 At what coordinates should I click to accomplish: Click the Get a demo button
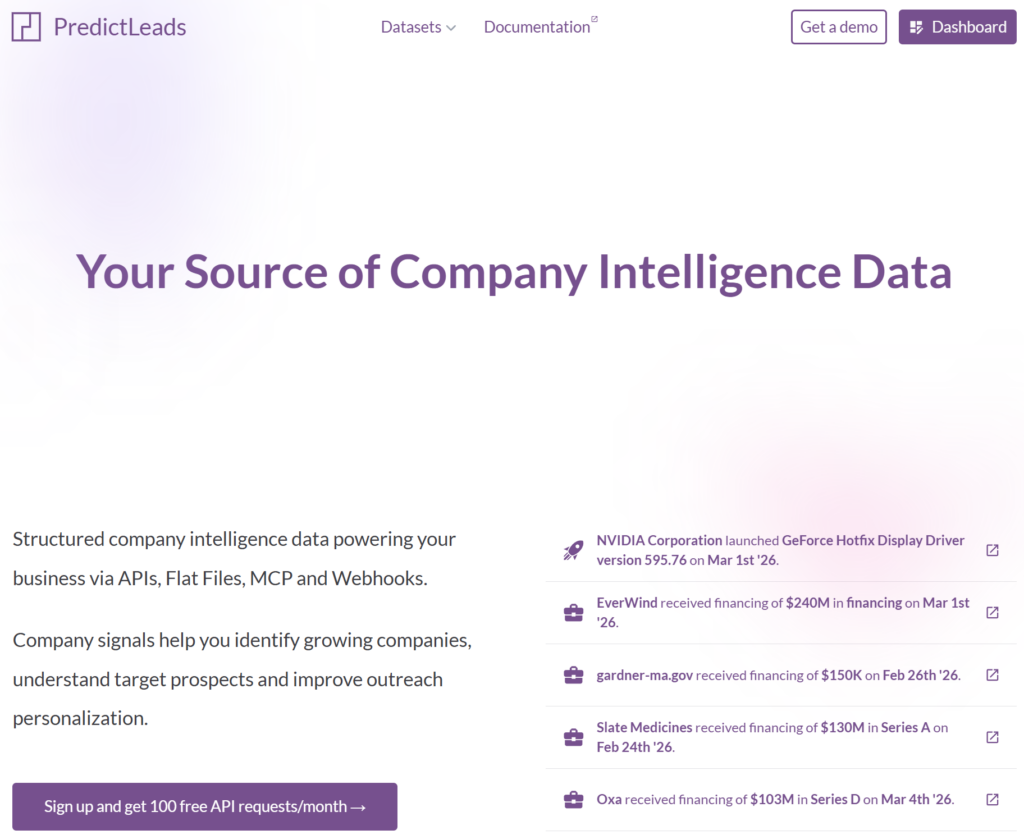pyautogui.click(x=838, y=27)
